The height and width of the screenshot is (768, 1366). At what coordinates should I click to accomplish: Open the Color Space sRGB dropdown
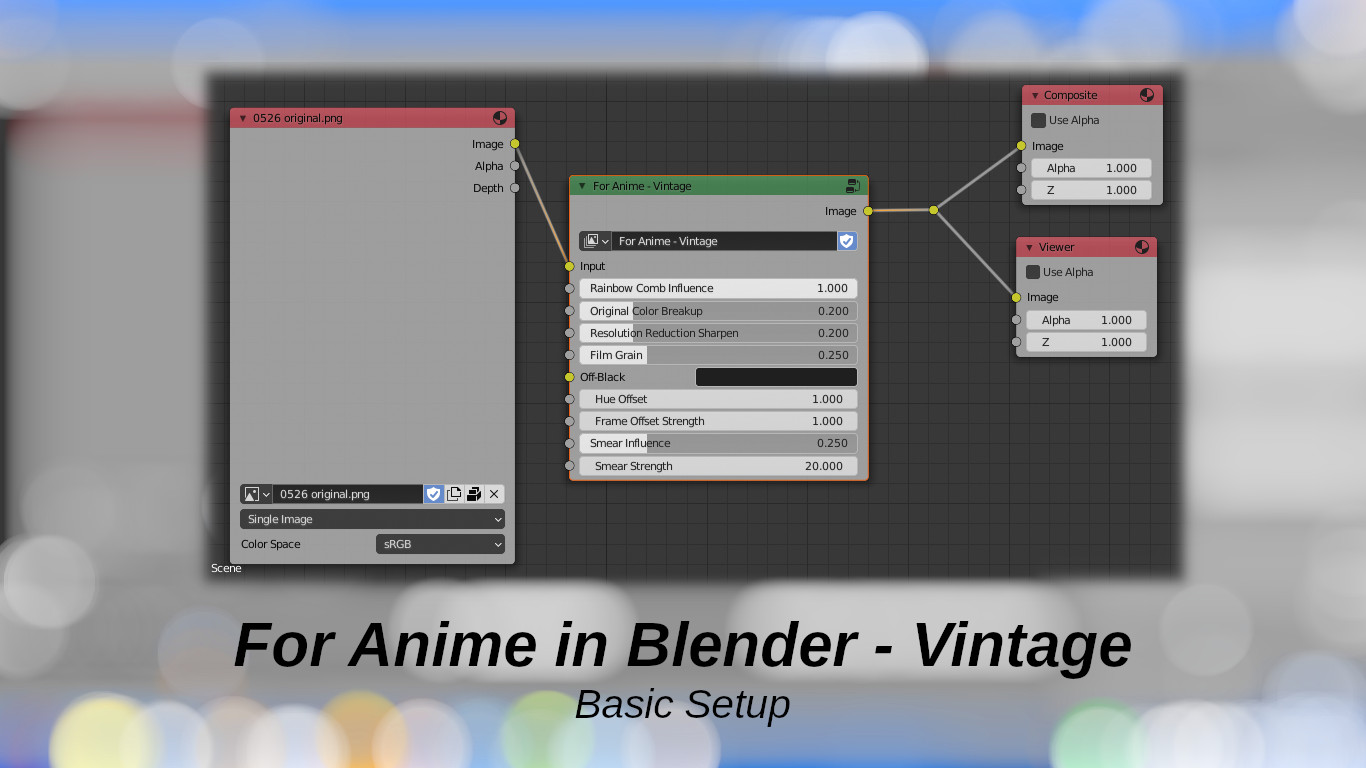(x=440, y=544)
